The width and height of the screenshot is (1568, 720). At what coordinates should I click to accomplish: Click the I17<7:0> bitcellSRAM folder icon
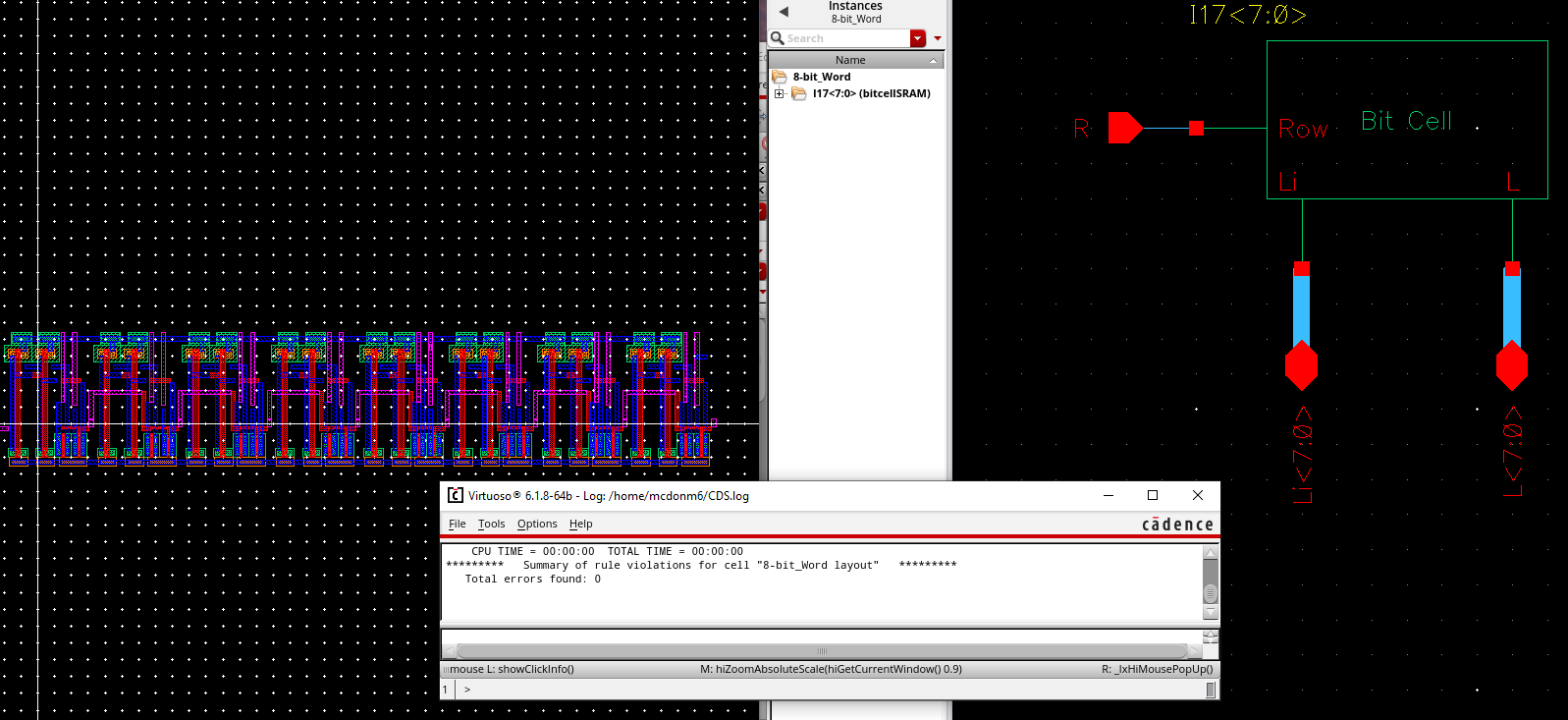799,94
